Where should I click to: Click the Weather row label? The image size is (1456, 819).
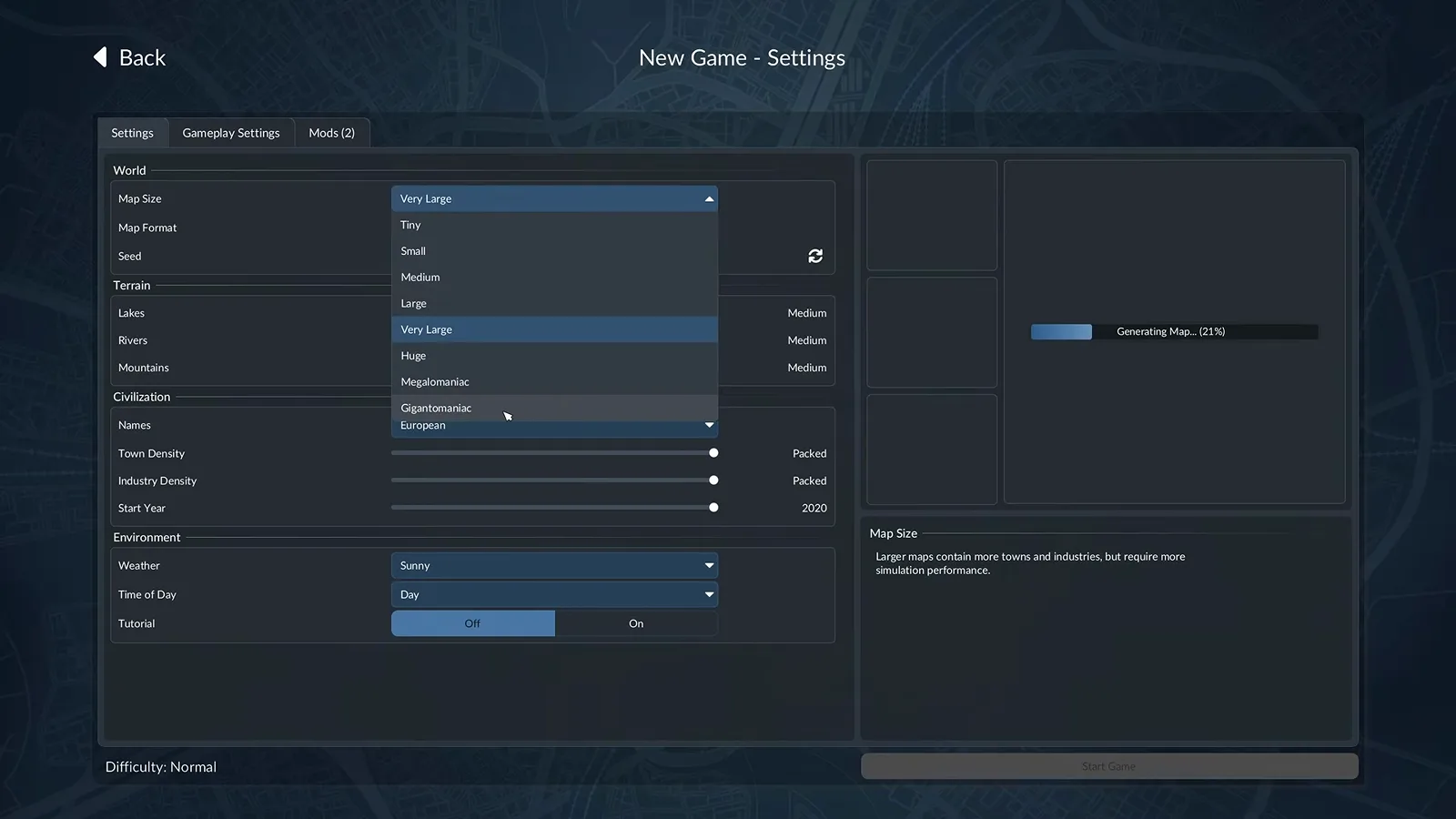pyautogui.click(x=139, y=565)
